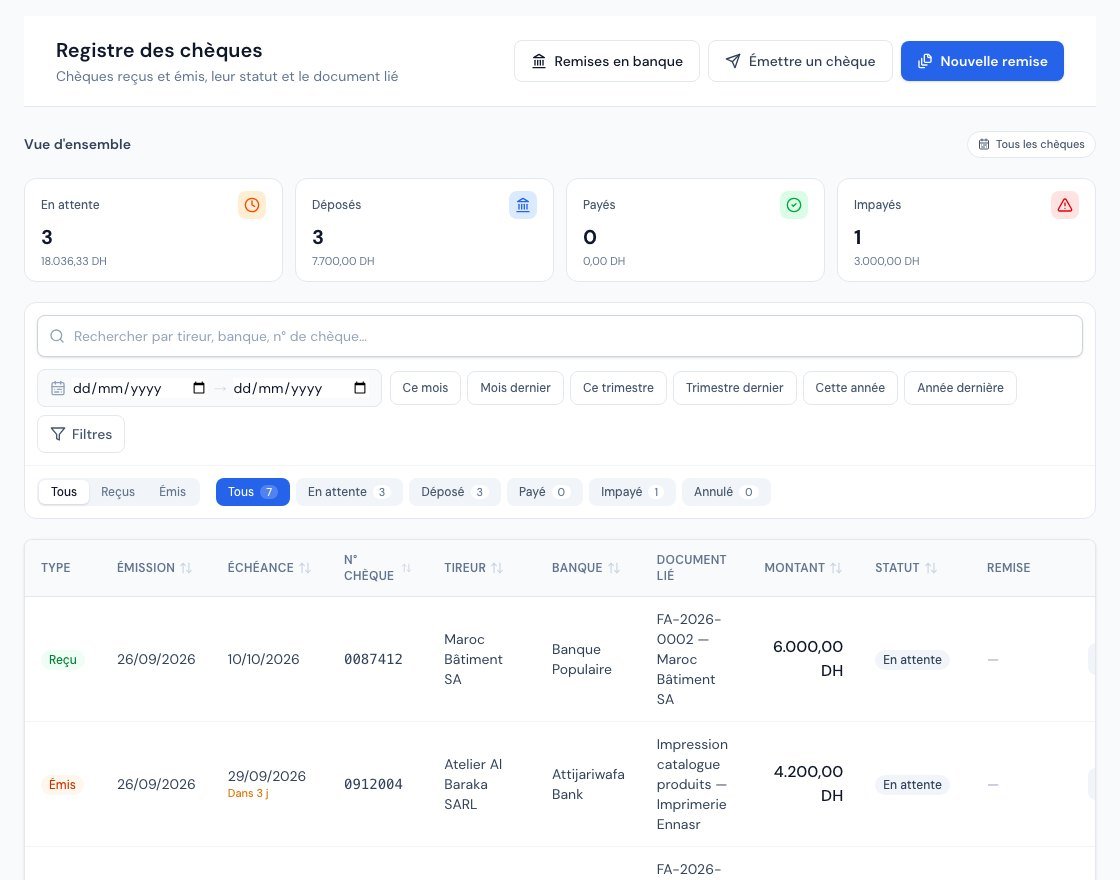1120x880 pixels.
Task: Click cheque number 0912004
Action: pos(373,784)
